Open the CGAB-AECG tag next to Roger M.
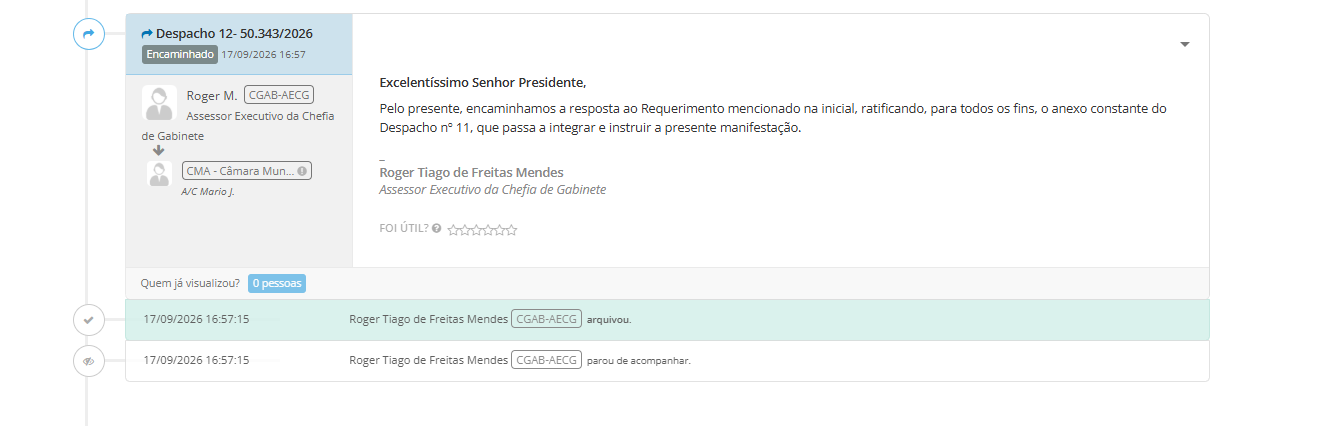 pos(279,95)
